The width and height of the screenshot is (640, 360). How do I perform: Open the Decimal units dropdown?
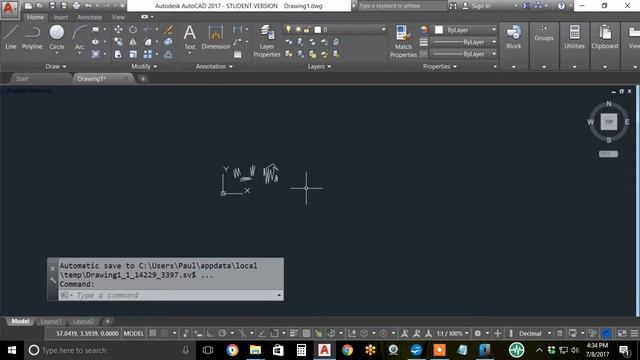(535, 333)
